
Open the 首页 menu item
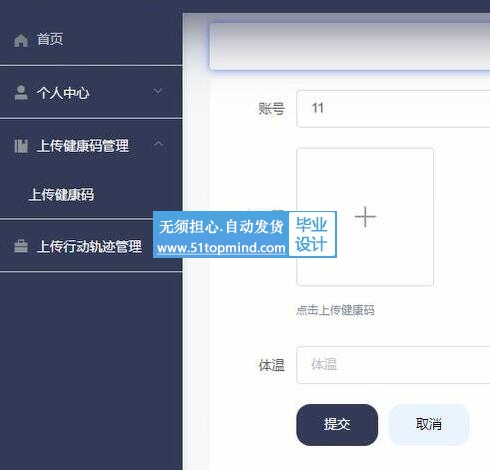[x=91, y=40]
